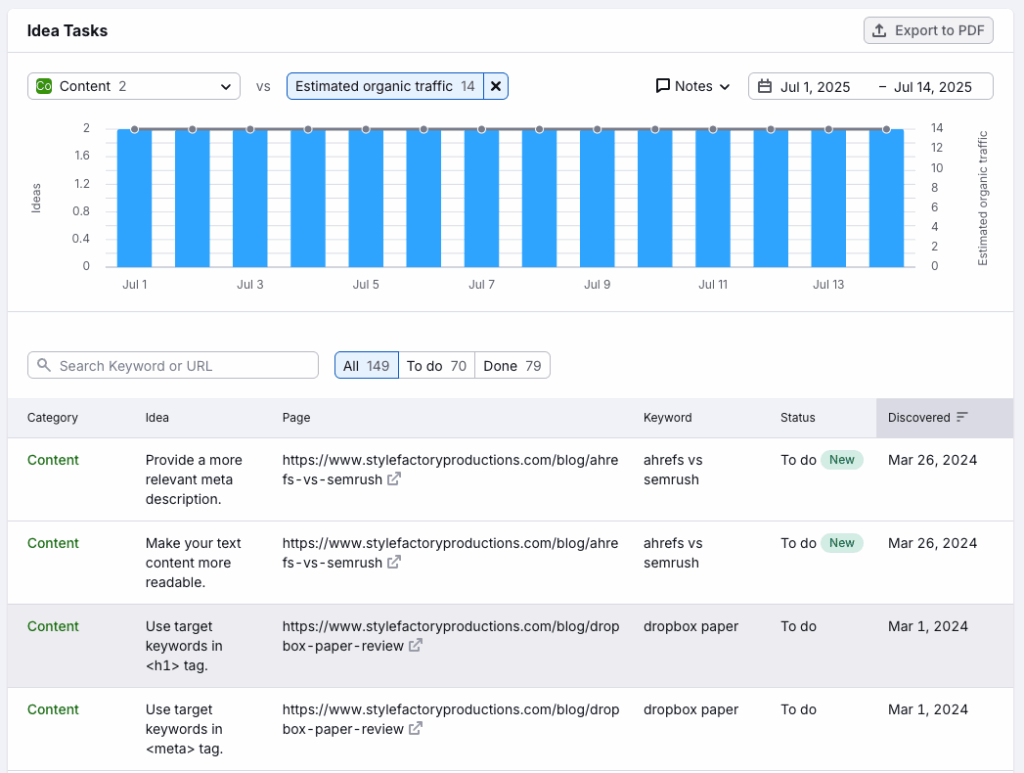
Task: Open dropbox-paper-review link in h1 tag row
Action: point(451,636)
